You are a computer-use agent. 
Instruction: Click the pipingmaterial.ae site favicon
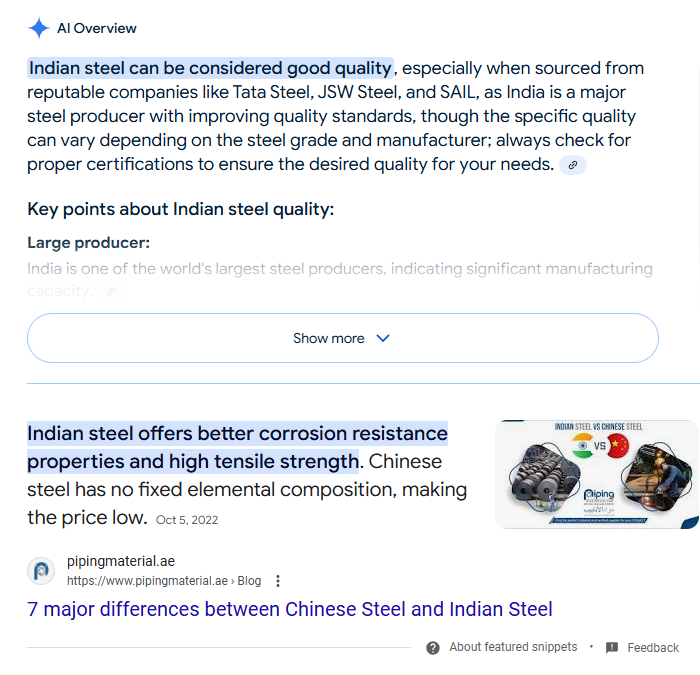41,571
